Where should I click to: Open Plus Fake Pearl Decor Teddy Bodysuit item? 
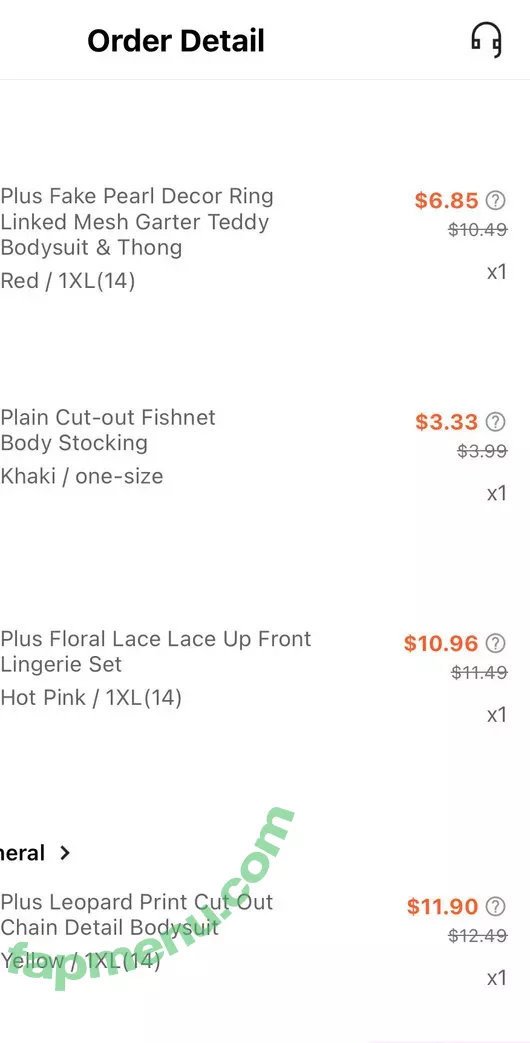point(137,222)
